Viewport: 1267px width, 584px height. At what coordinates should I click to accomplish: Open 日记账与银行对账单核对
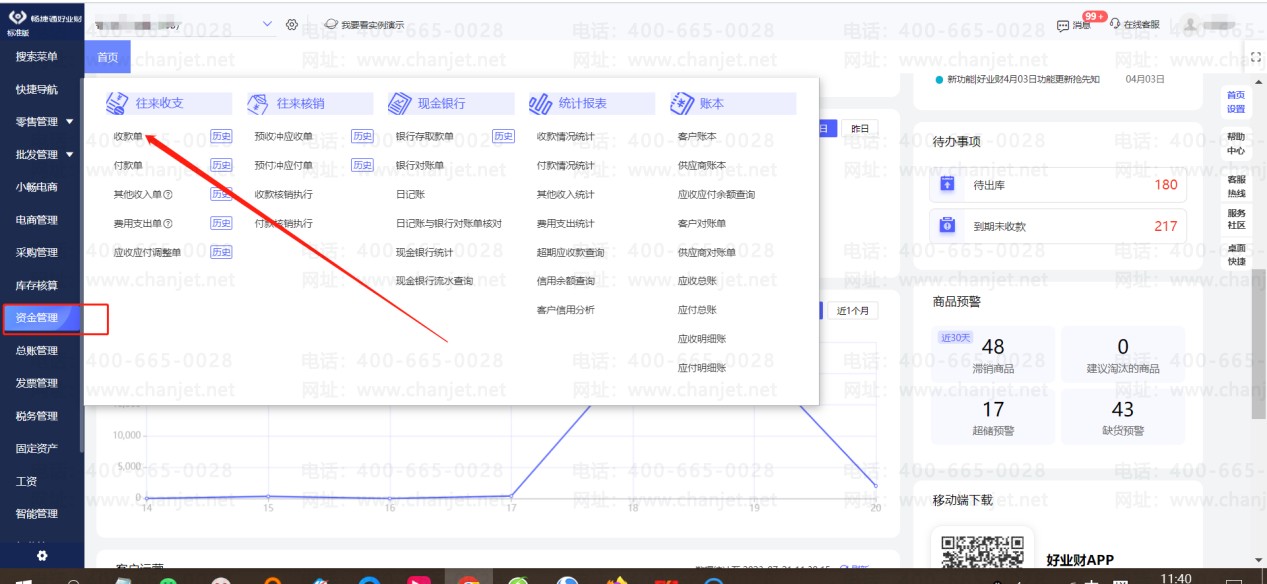(448, 223)
